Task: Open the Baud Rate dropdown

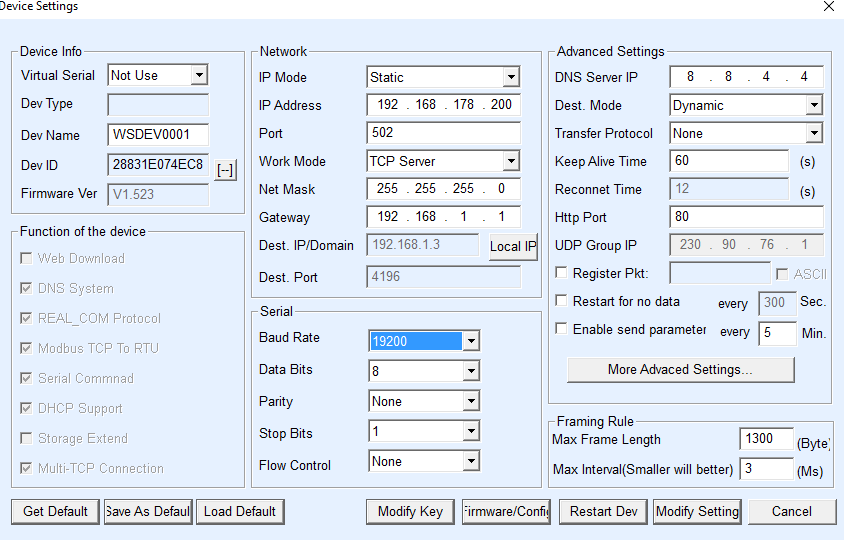Action: click(471, 342)
